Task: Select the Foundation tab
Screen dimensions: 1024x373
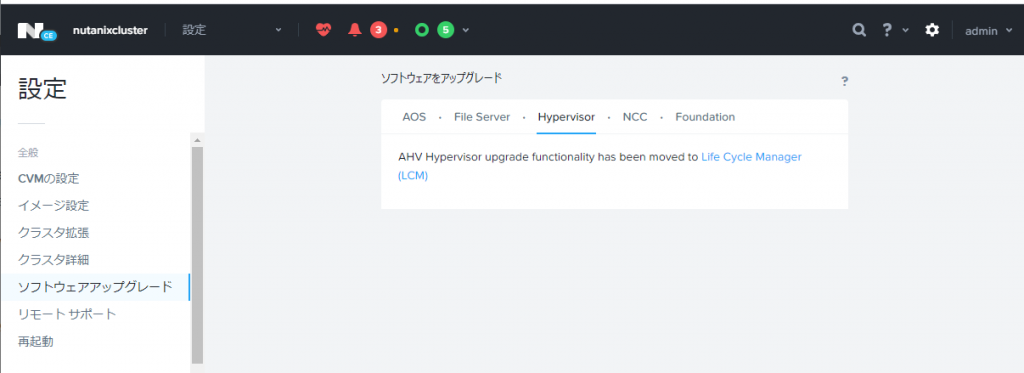Action: (705, 117)
